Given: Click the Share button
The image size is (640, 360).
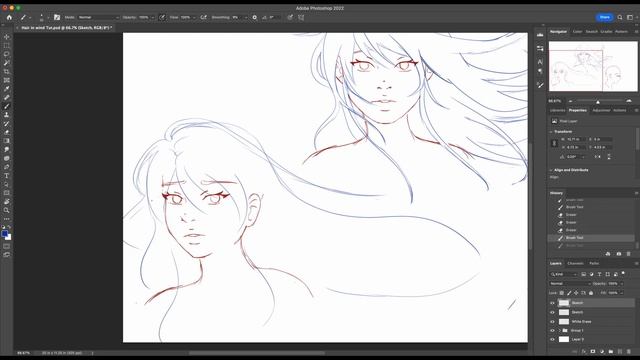Looking at the screenshot, I should pyautogui.click(x=604, y=17).
